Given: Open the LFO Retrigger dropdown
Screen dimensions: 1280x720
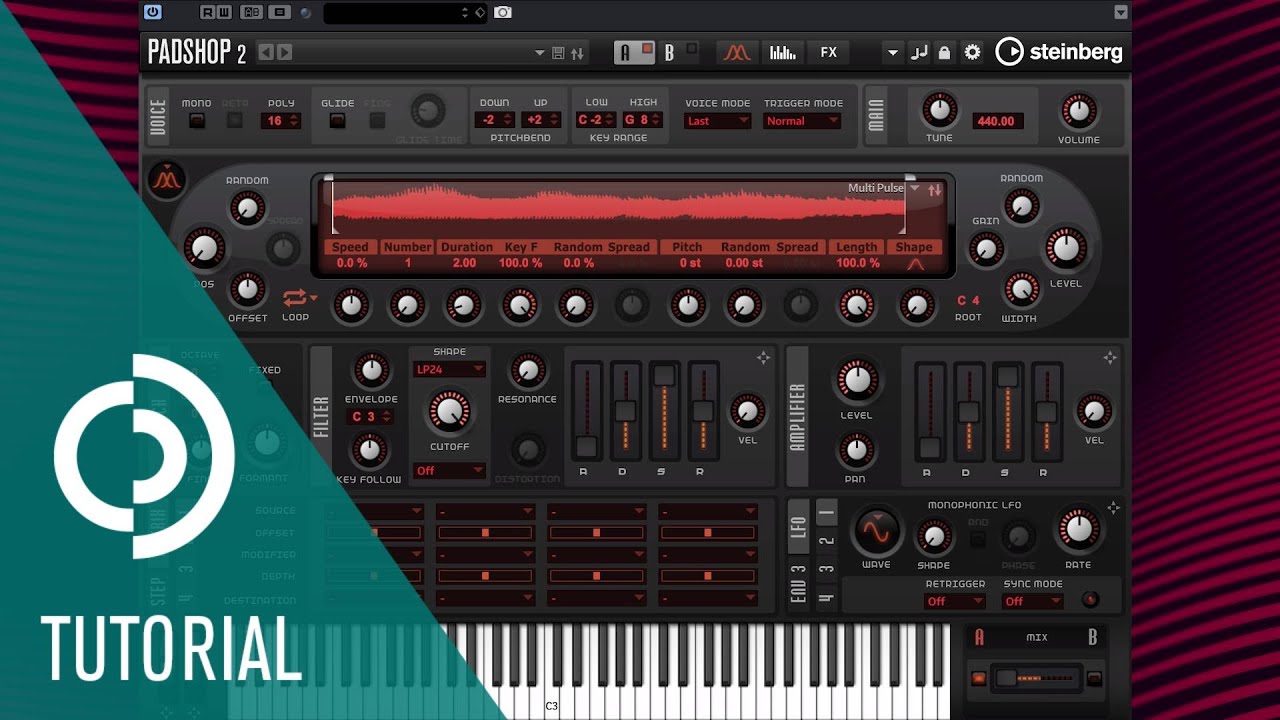Looking at the screenshot, I should coord(955,601).
